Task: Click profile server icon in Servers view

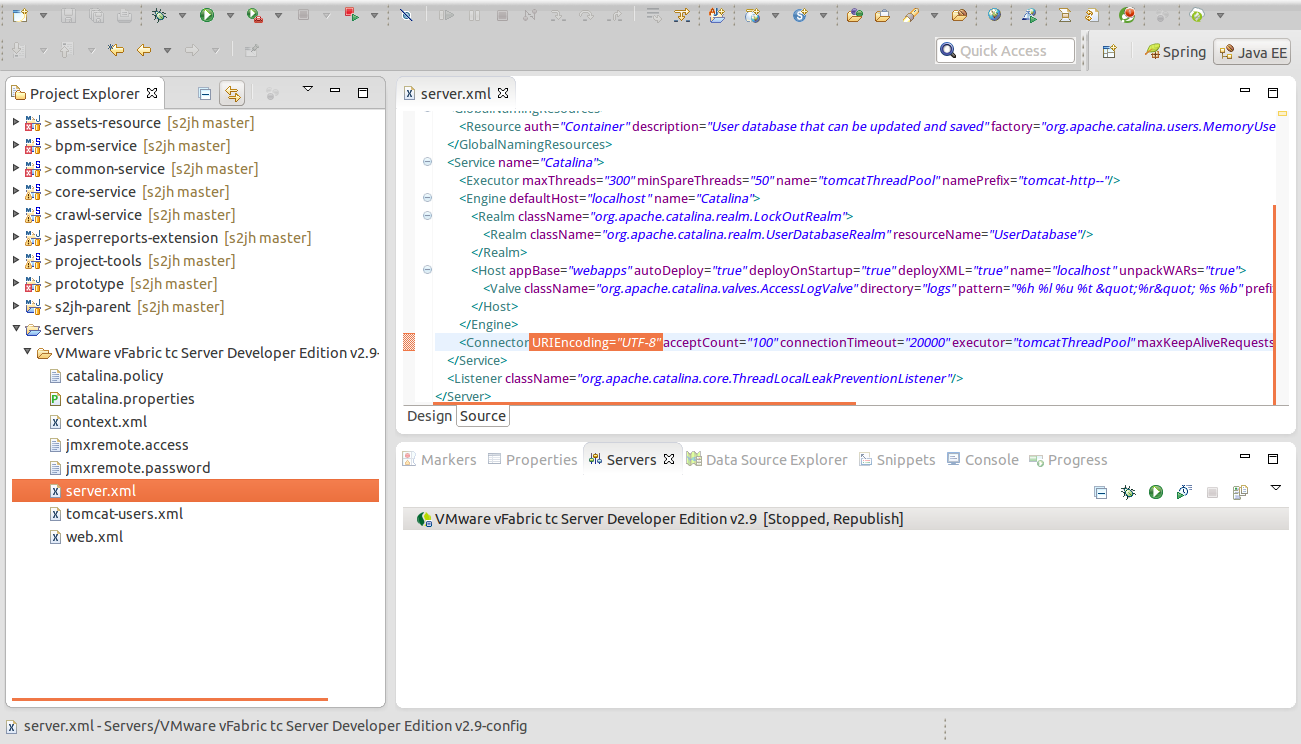Action: point(1184,492)
